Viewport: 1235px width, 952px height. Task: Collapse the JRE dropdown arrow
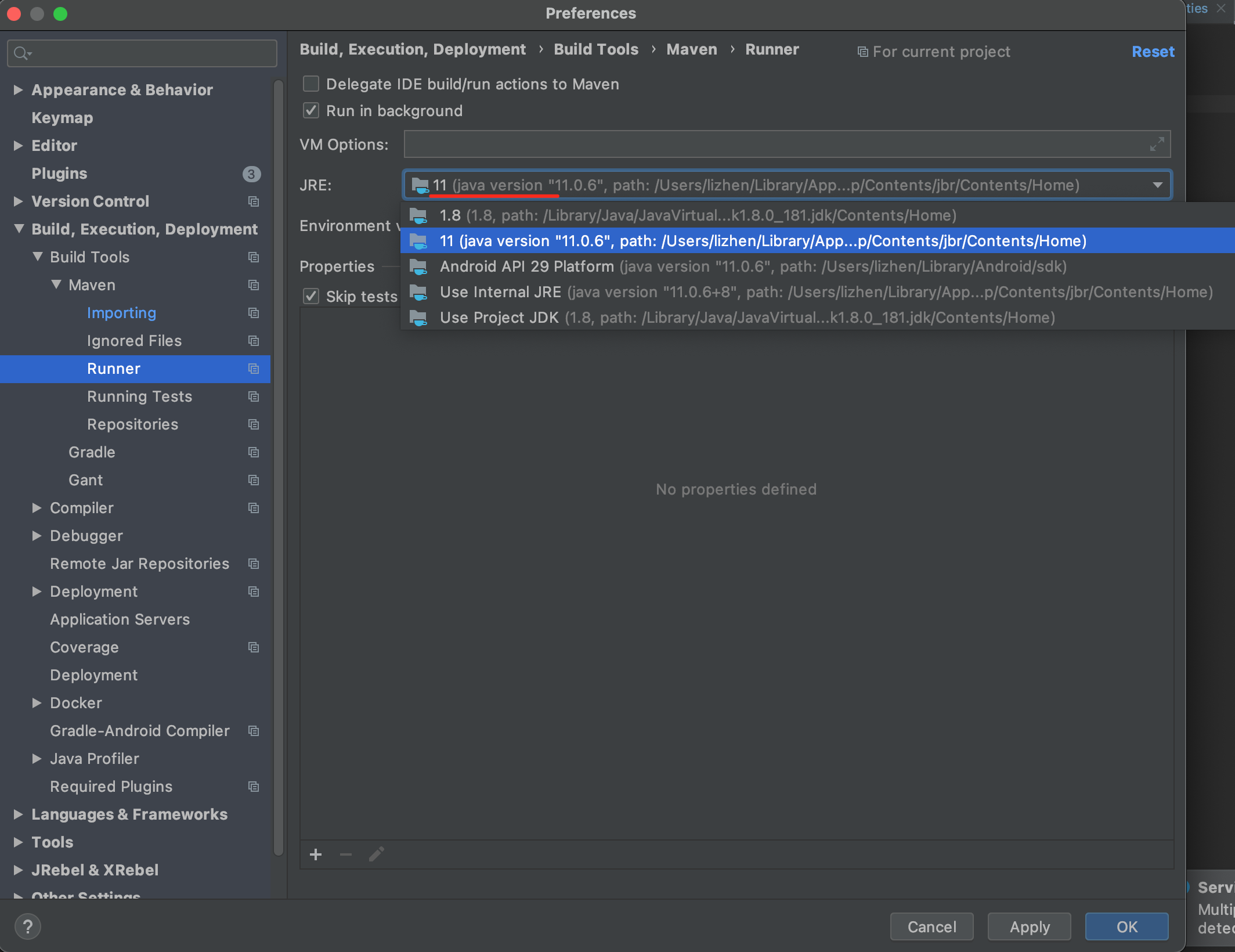[1157, 185]
